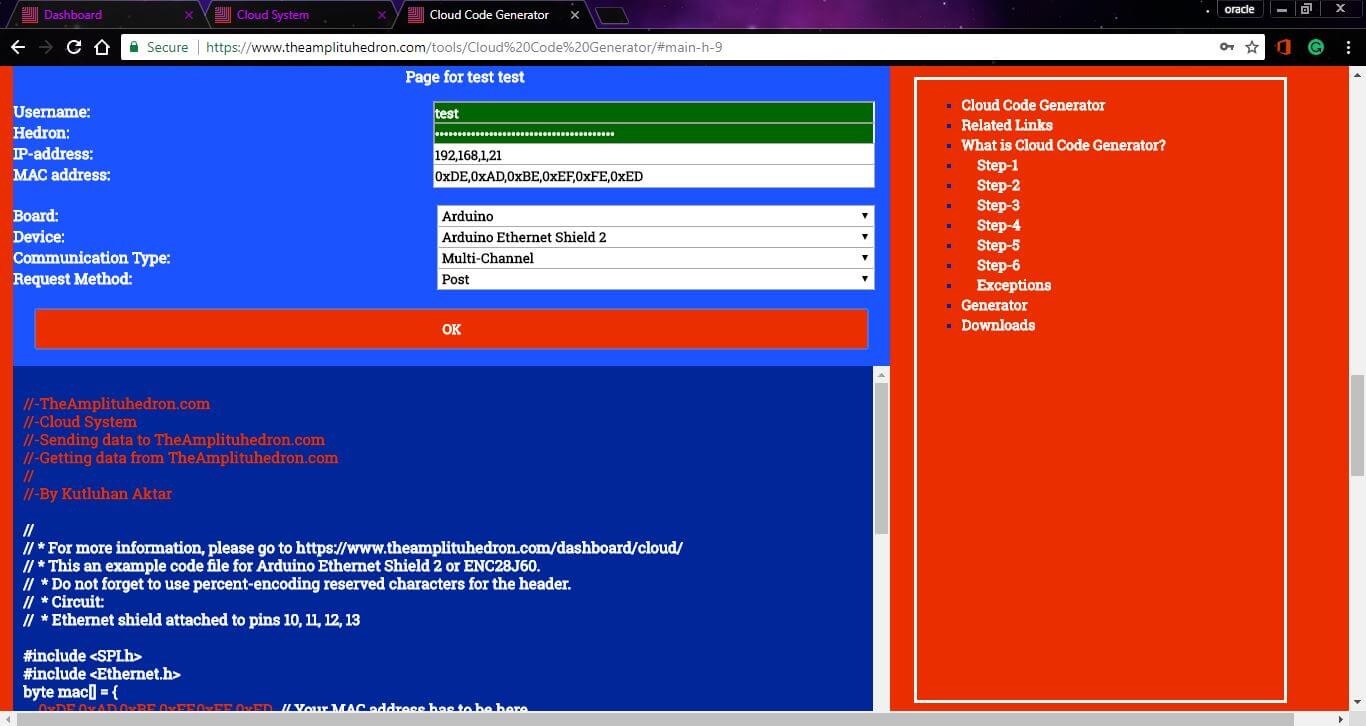
Task: Open the Device dropdown
Action: point(655,237)
